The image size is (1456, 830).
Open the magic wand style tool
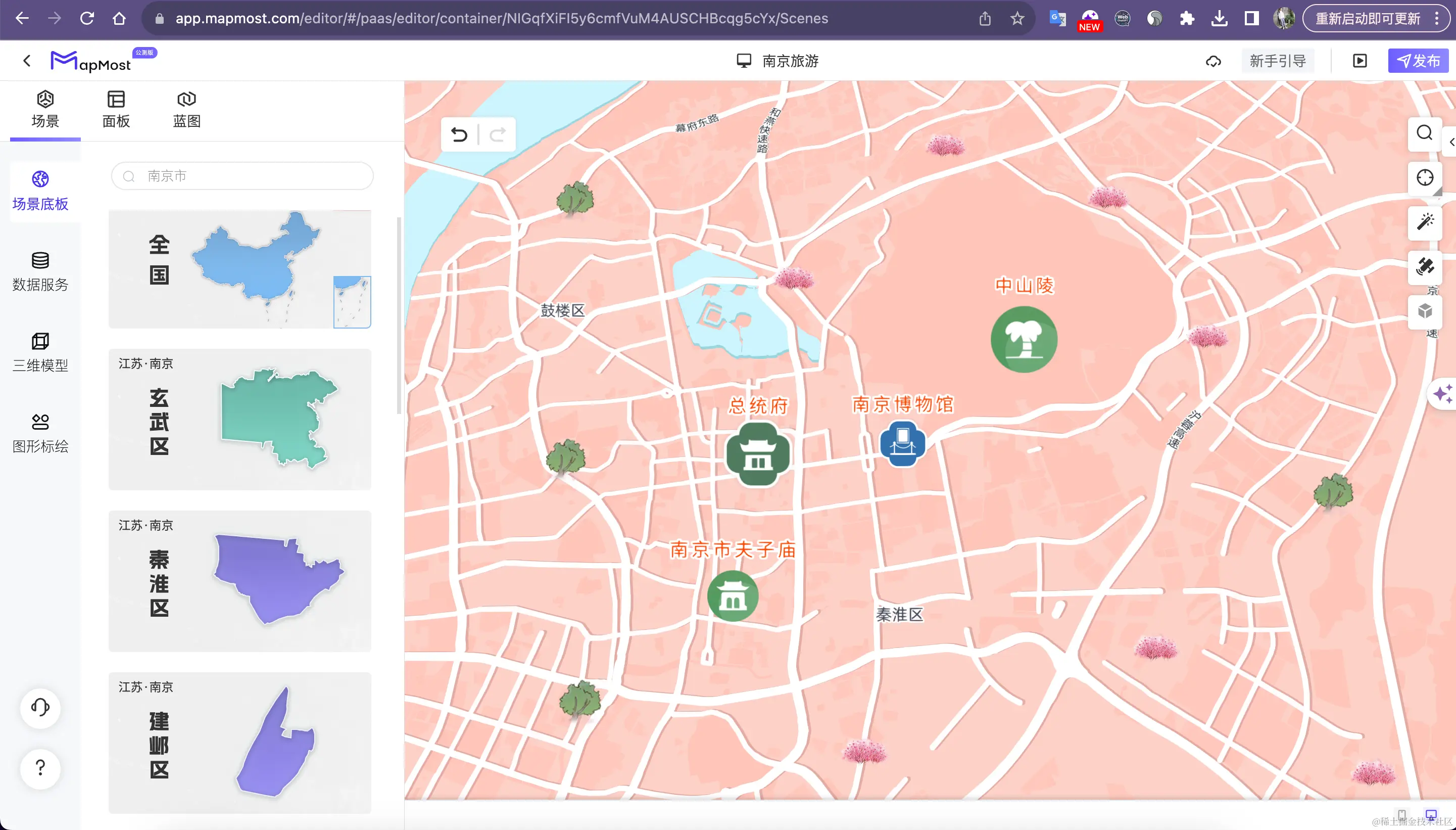click(x=1425, y=222)
